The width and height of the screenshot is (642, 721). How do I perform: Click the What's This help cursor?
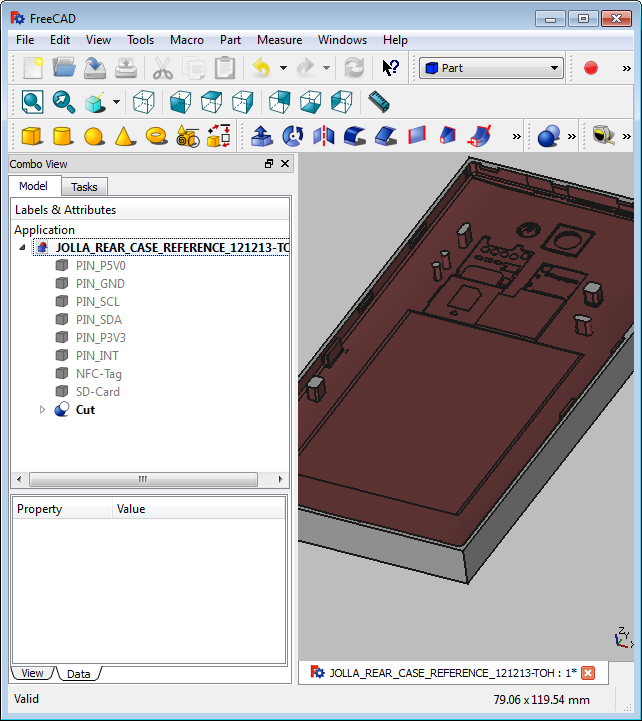point(391,68)
